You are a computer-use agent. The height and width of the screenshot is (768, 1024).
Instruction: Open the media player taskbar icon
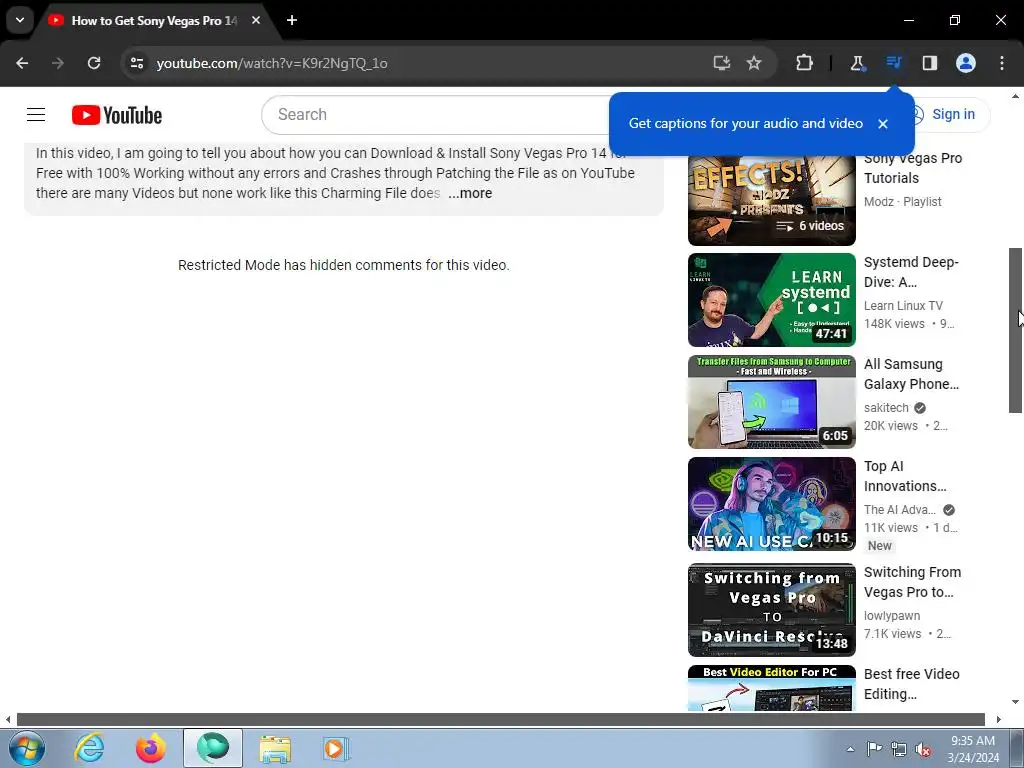coord(336,748)
